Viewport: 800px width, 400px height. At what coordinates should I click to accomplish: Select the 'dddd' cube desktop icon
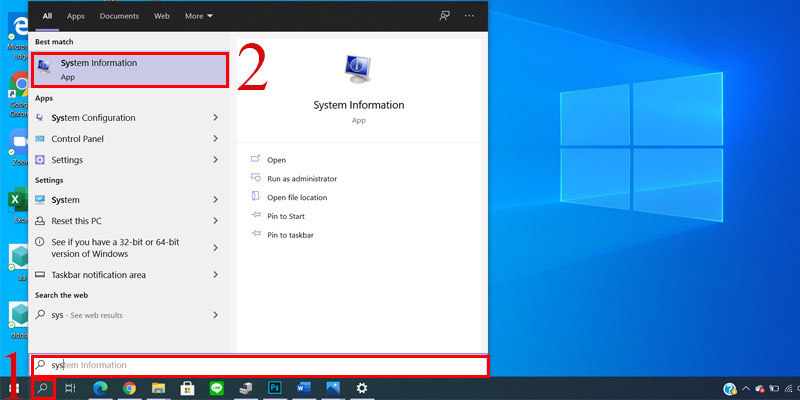[x=19, y=320]
